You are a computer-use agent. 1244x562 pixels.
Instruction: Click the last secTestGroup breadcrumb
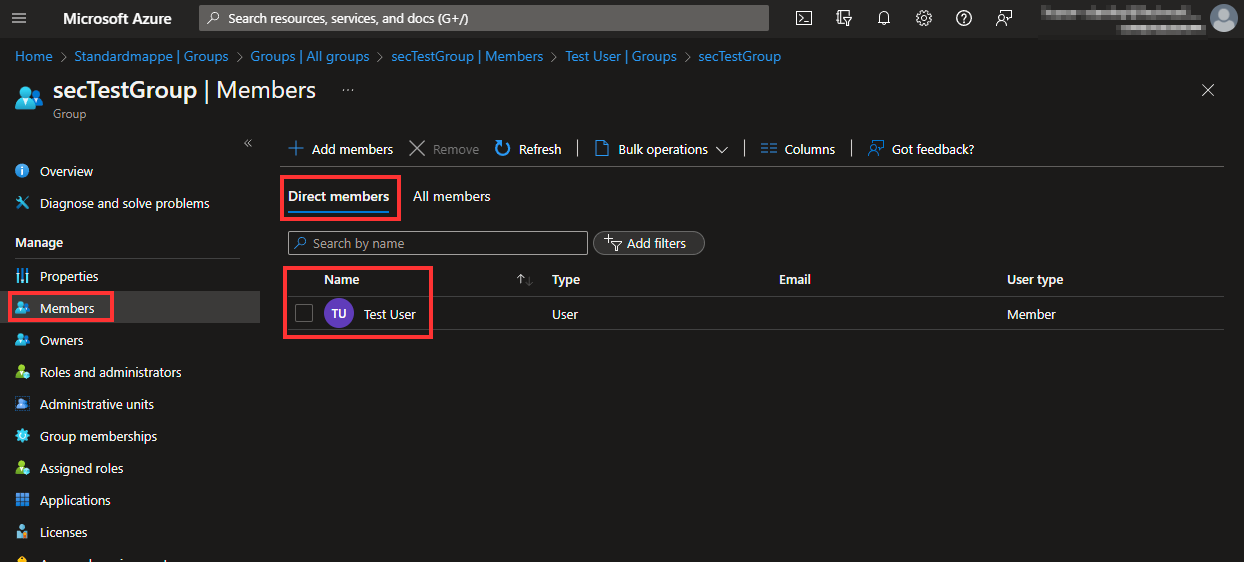click(x=740, y=56)
